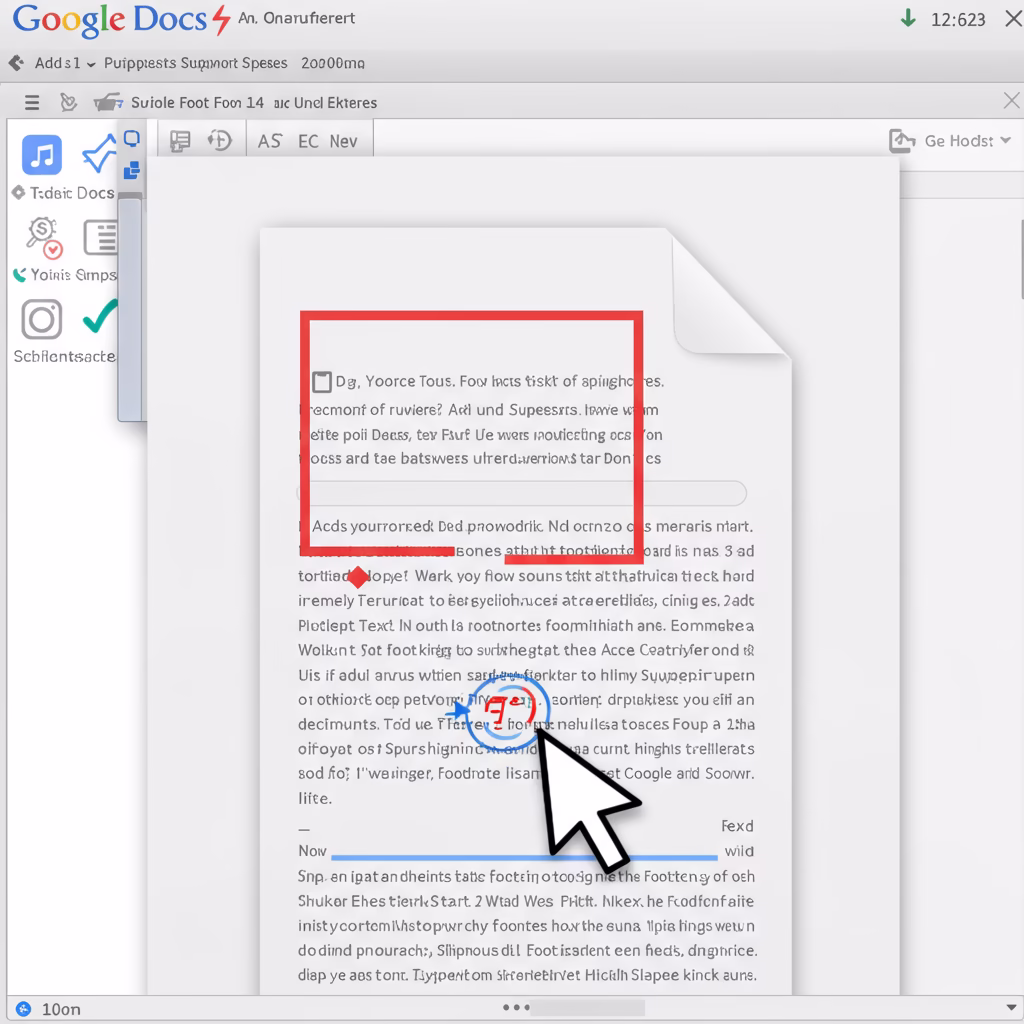
Task: Click the document layout toolbar icon
Action: click(x=180, y=140)
